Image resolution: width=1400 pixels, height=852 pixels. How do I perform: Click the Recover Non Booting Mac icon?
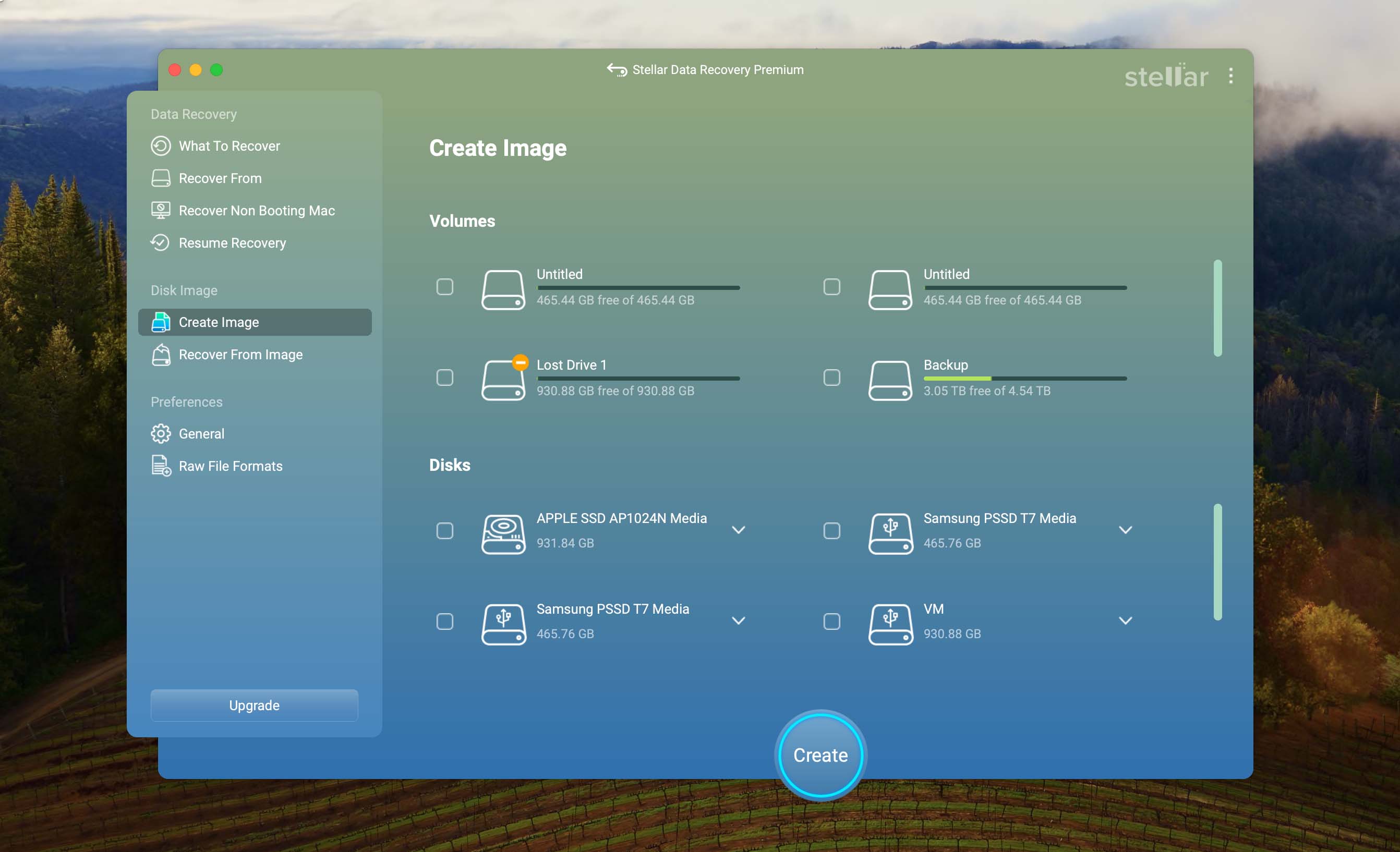pyautogui.click(x=161, y=211)
